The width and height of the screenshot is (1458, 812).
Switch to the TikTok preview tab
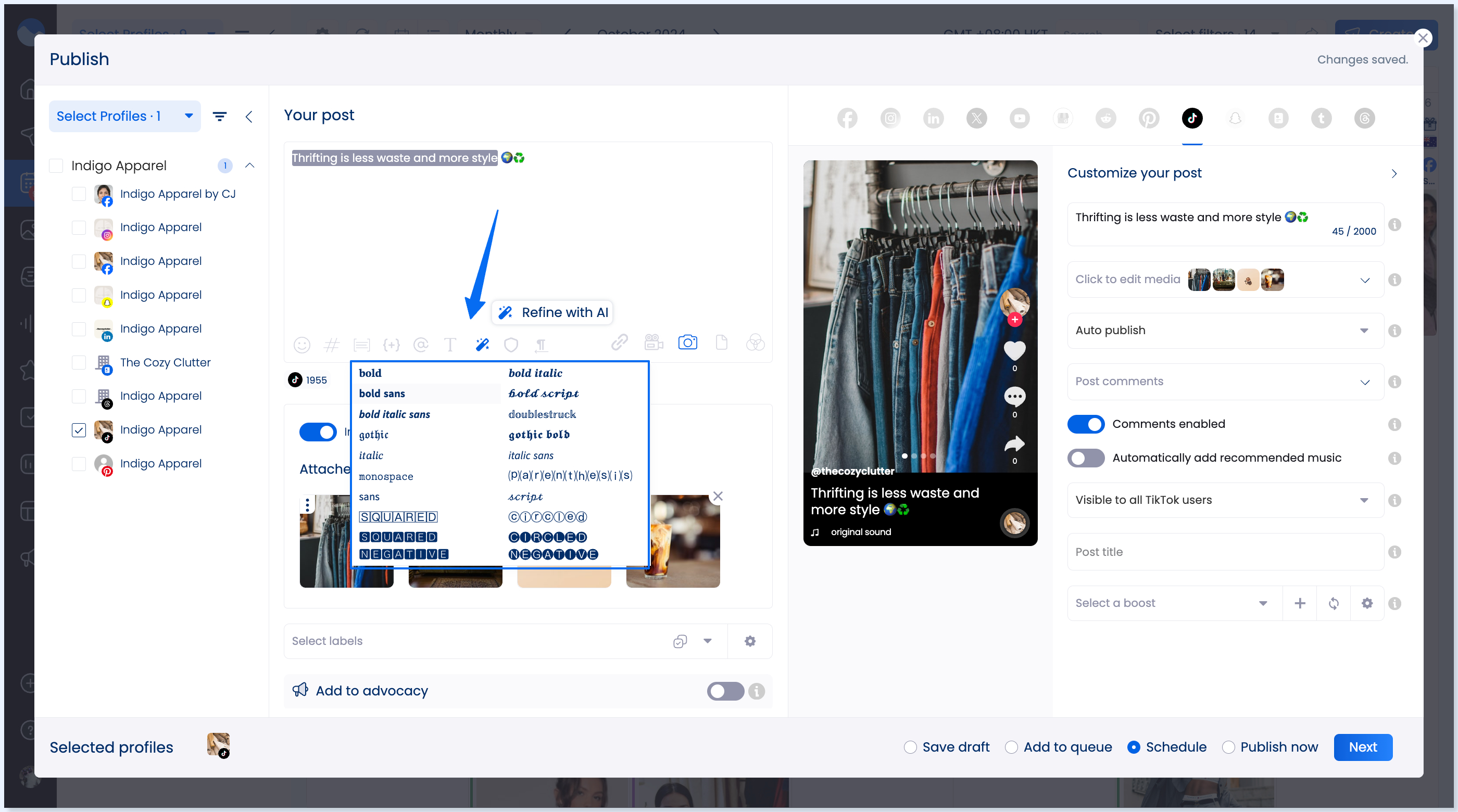click(x=1192, y=118)
